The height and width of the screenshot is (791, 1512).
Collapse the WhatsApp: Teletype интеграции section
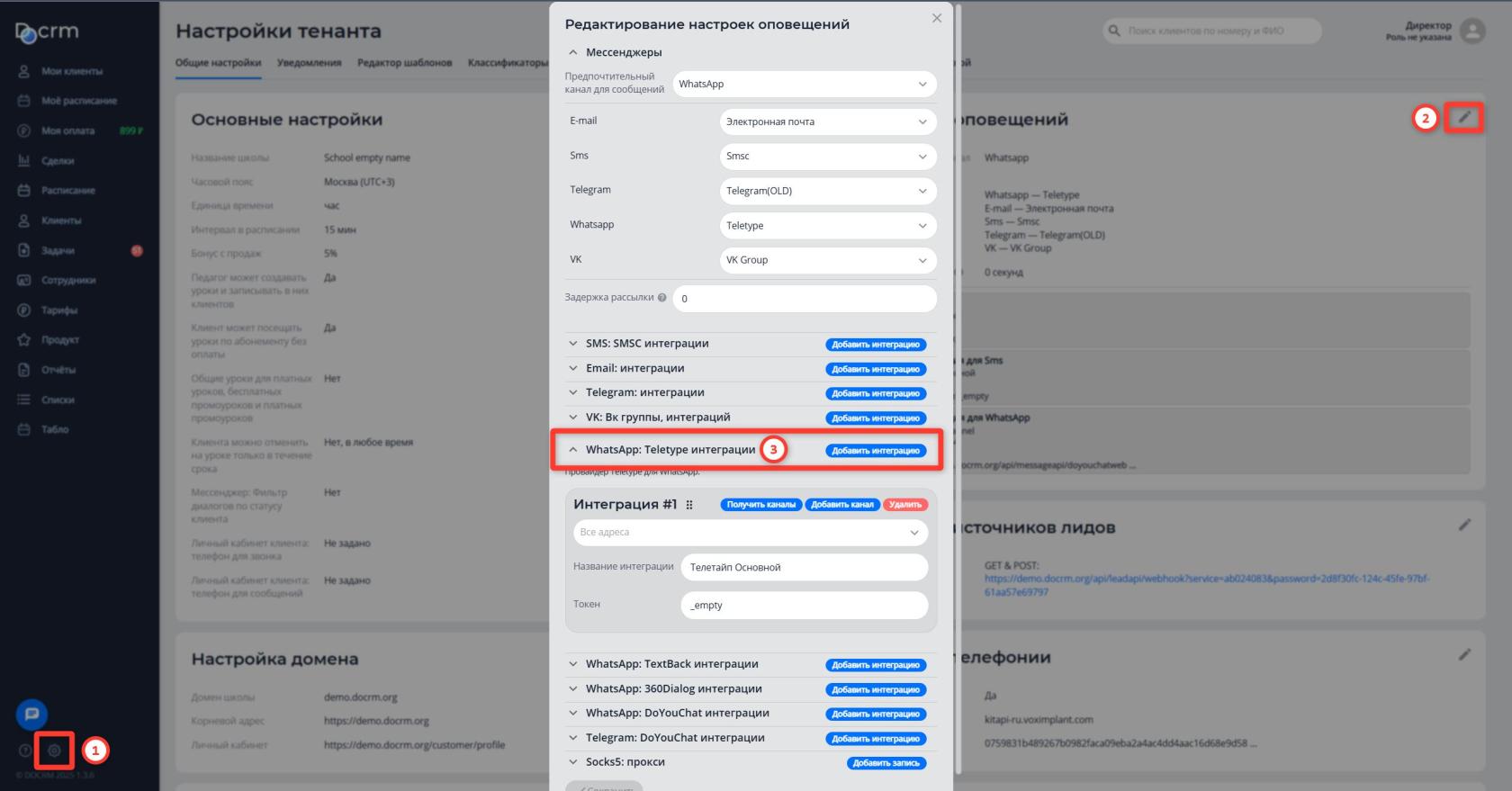[x=573, y=450]
